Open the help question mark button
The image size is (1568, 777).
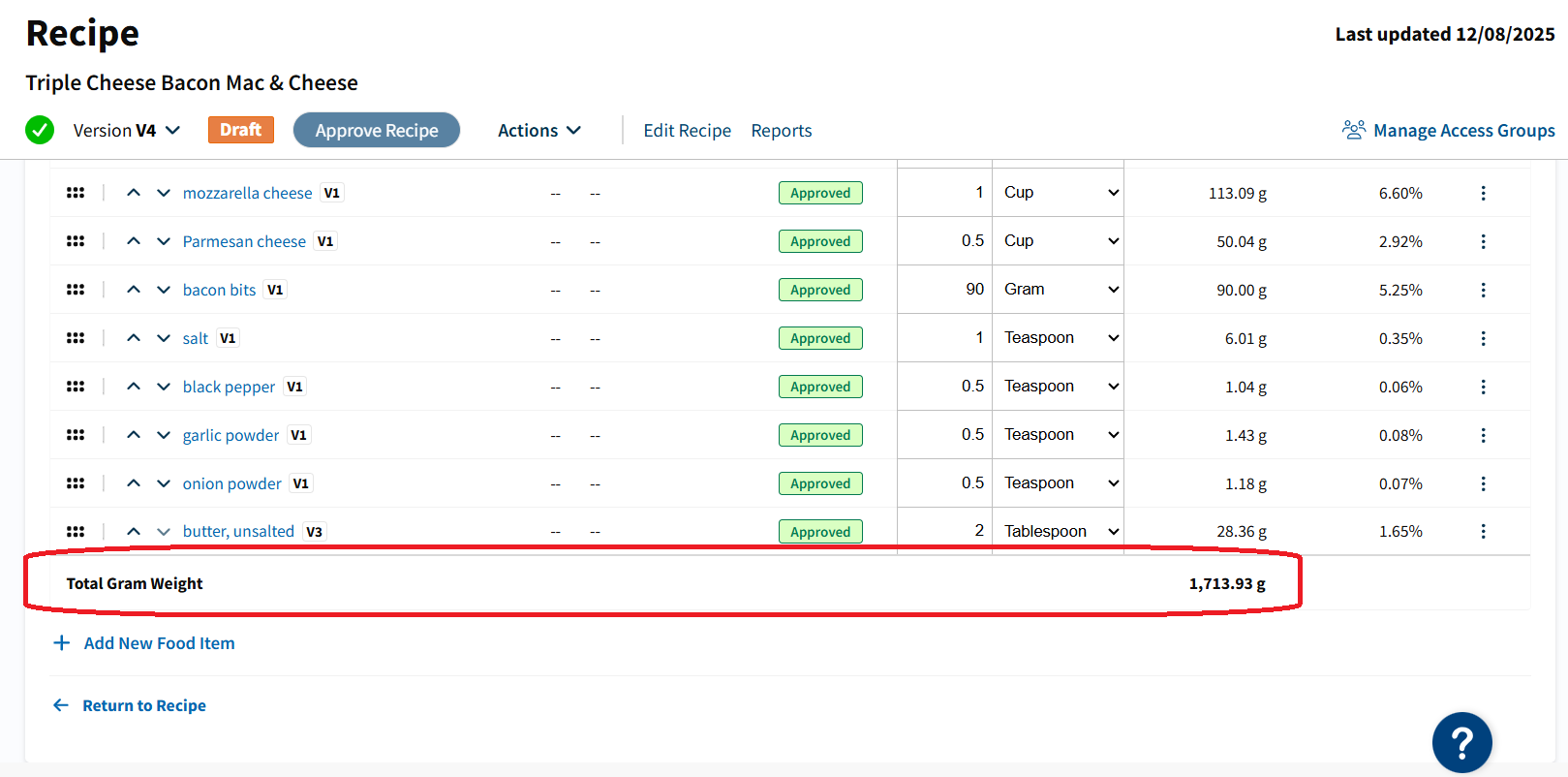tap(1461, 742)
